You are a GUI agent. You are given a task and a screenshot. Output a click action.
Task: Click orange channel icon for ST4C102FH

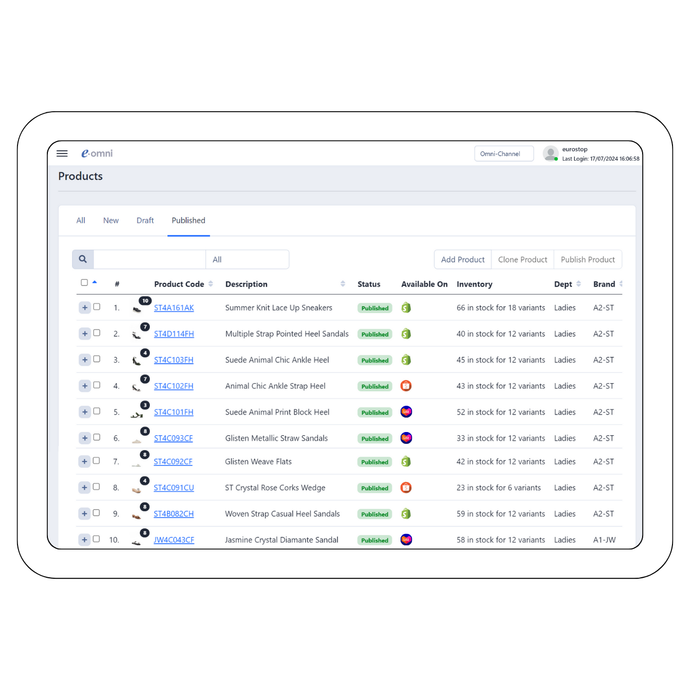406,386
